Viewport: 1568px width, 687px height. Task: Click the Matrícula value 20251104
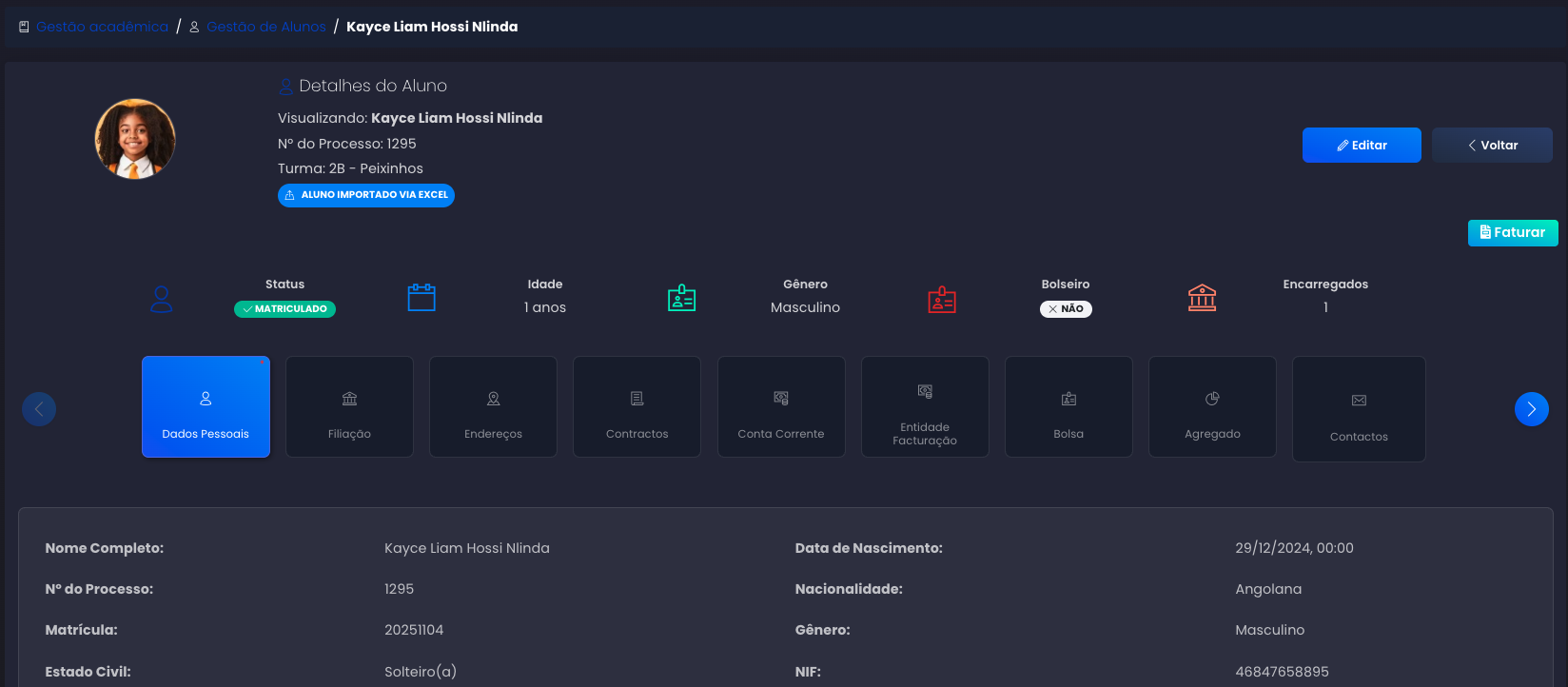[x=414, y=630]
